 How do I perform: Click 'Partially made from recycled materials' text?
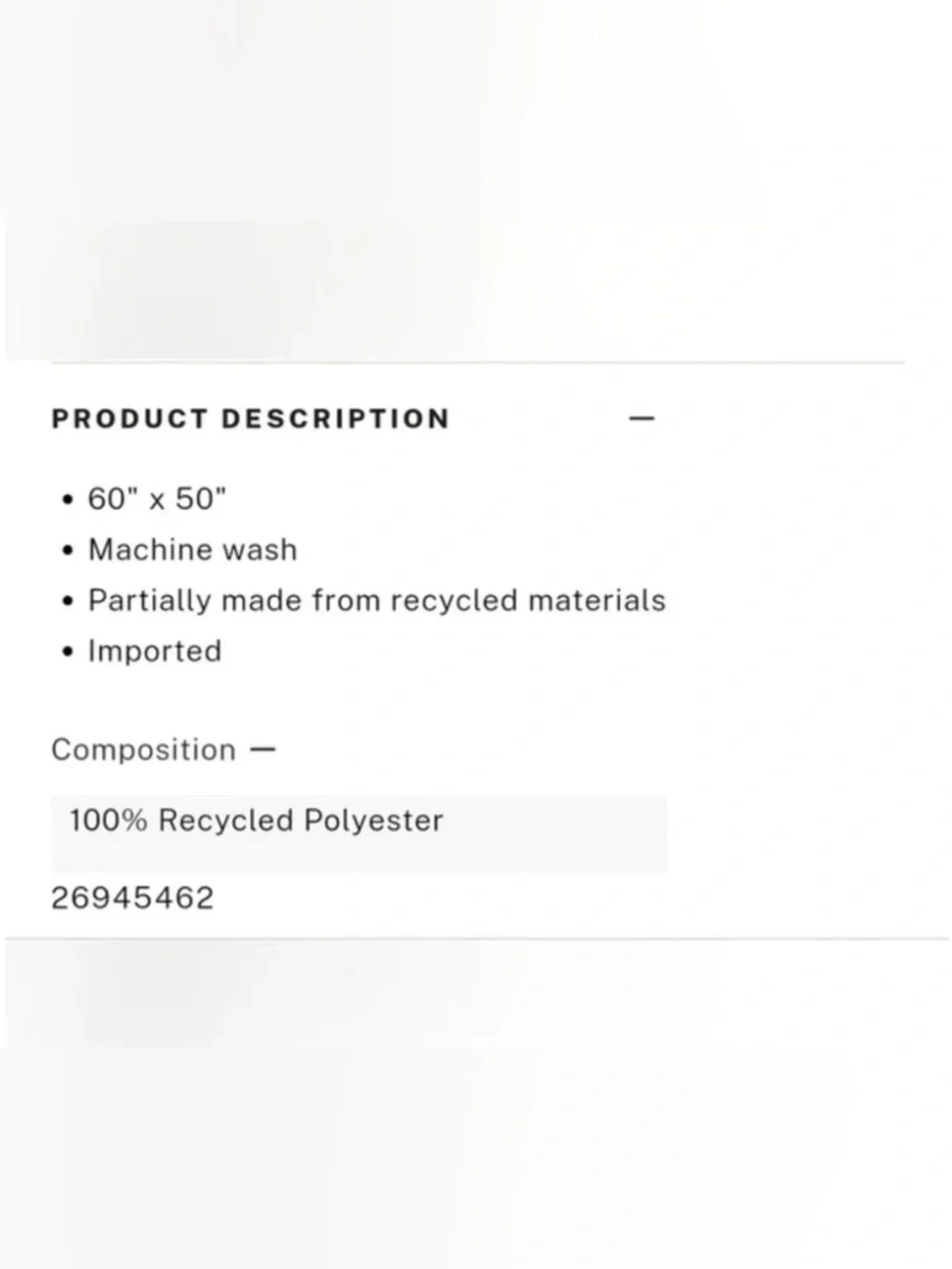pyautogui.click(x=377, y=601)
